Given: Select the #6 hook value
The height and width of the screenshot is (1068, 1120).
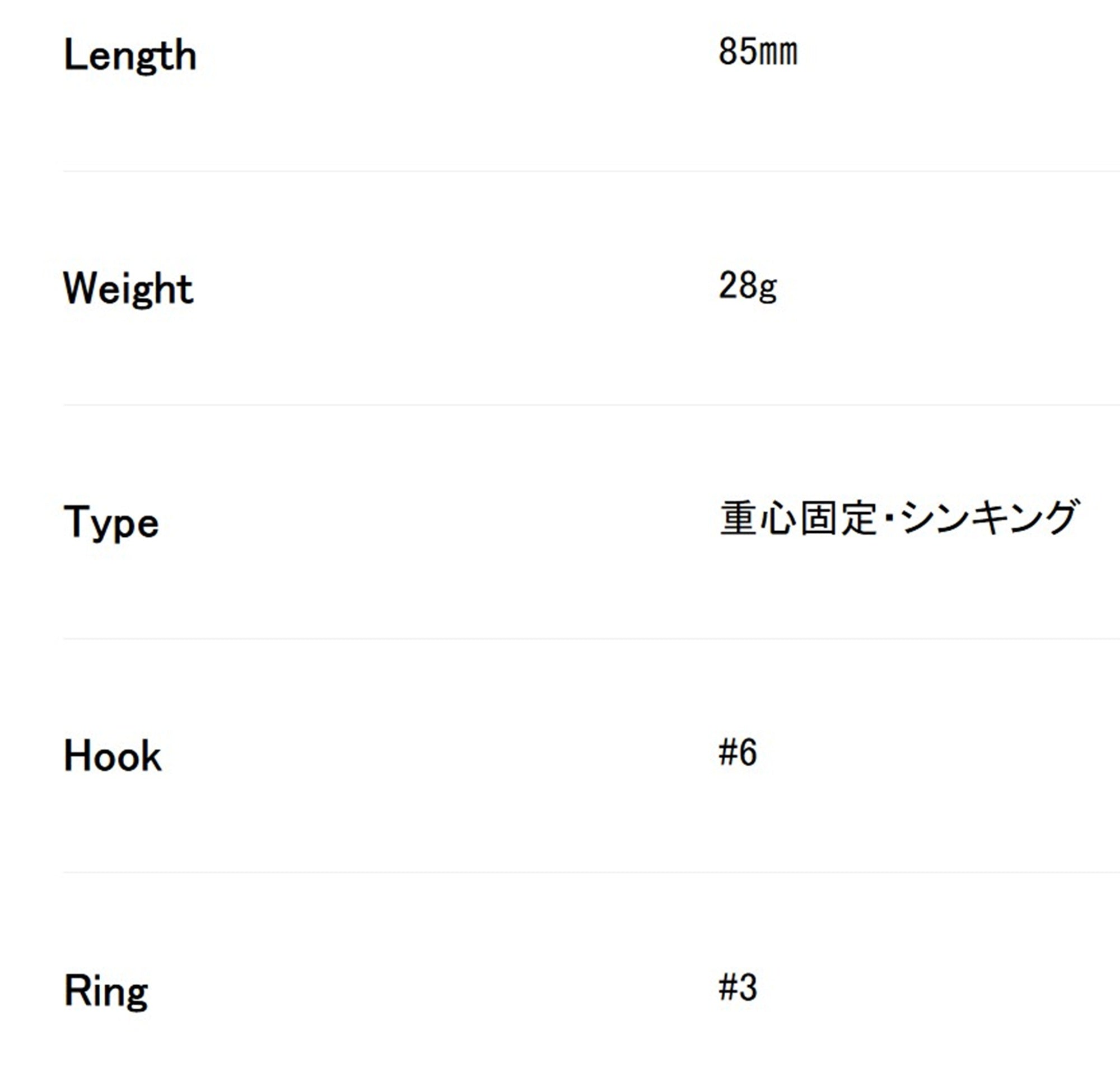Looking at the screenshot, I should click(x=738, y=753).
